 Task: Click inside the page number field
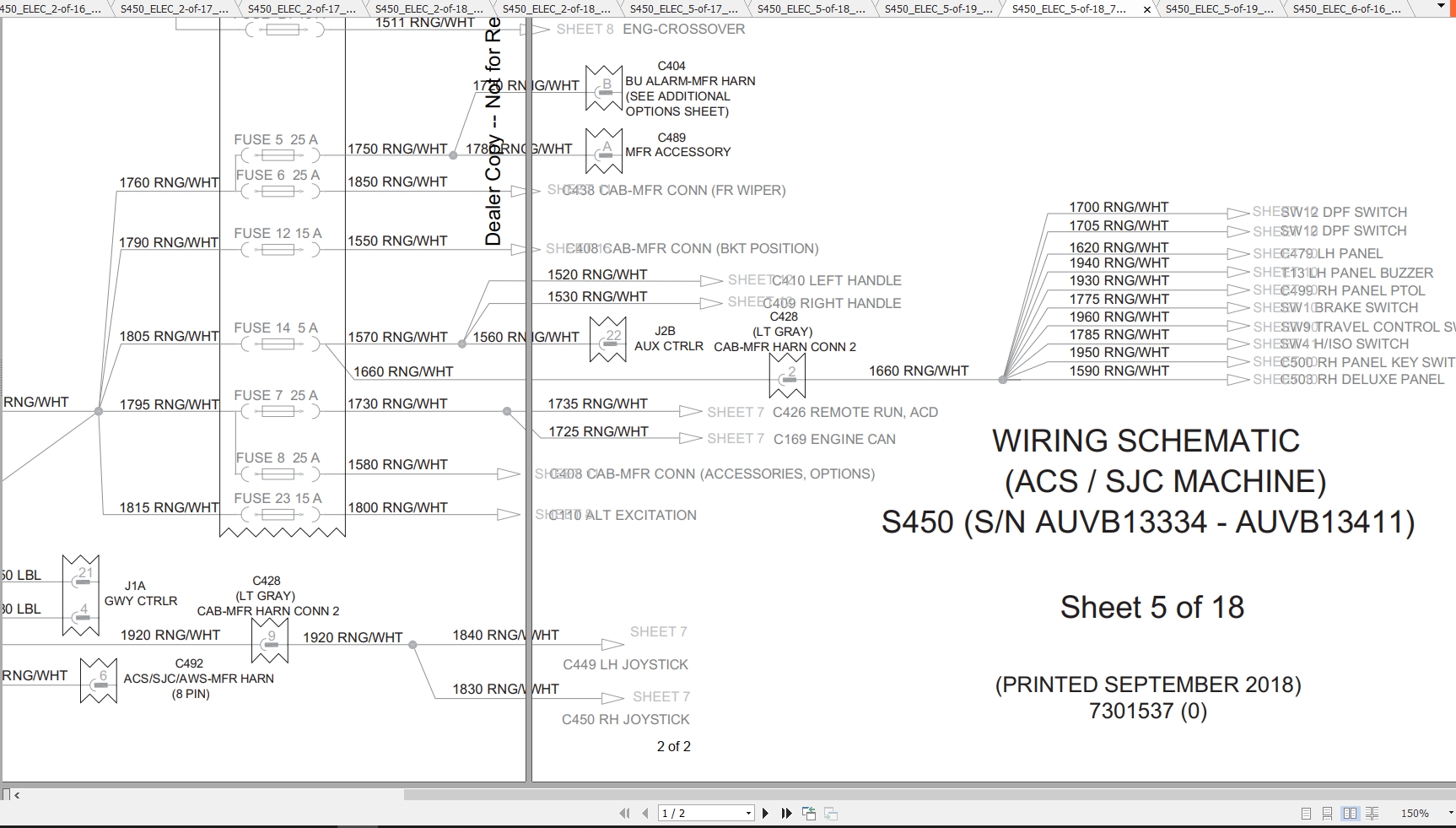692,813
